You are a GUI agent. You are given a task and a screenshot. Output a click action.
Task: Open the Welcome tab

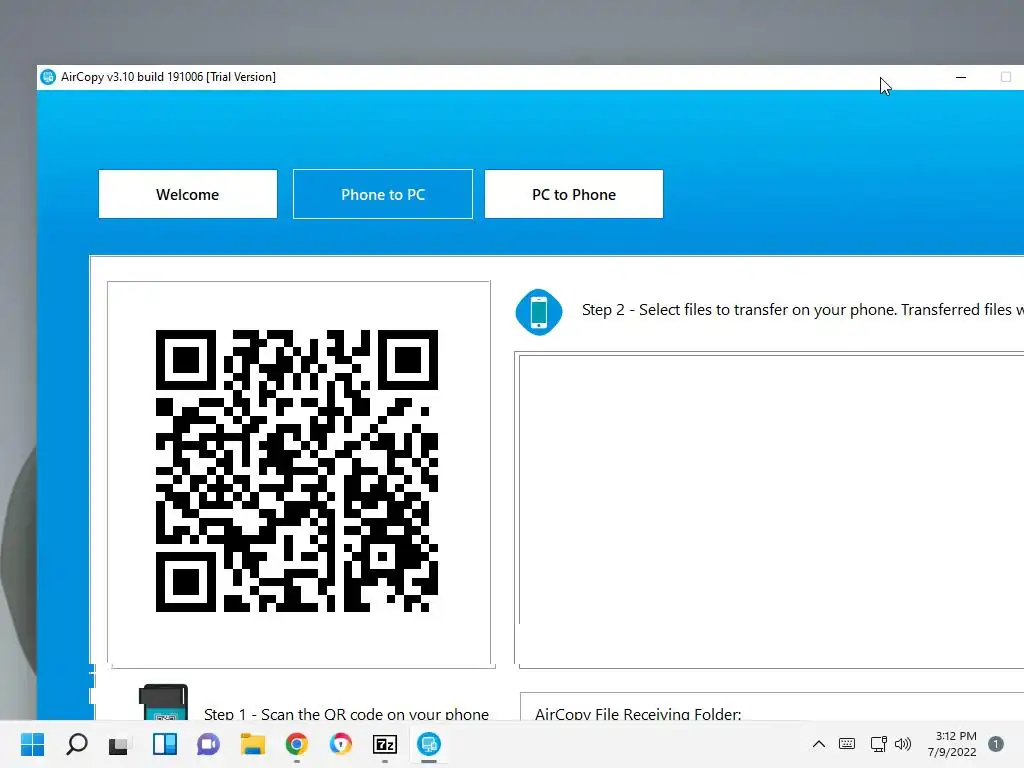tap(187, 194)
